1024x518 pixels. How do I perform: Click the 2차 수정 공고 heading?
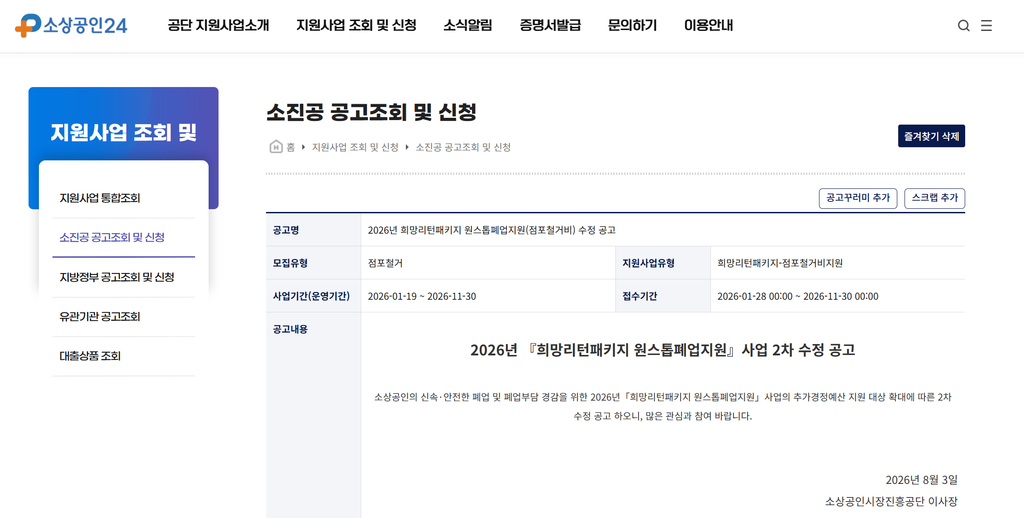(662, 350)
